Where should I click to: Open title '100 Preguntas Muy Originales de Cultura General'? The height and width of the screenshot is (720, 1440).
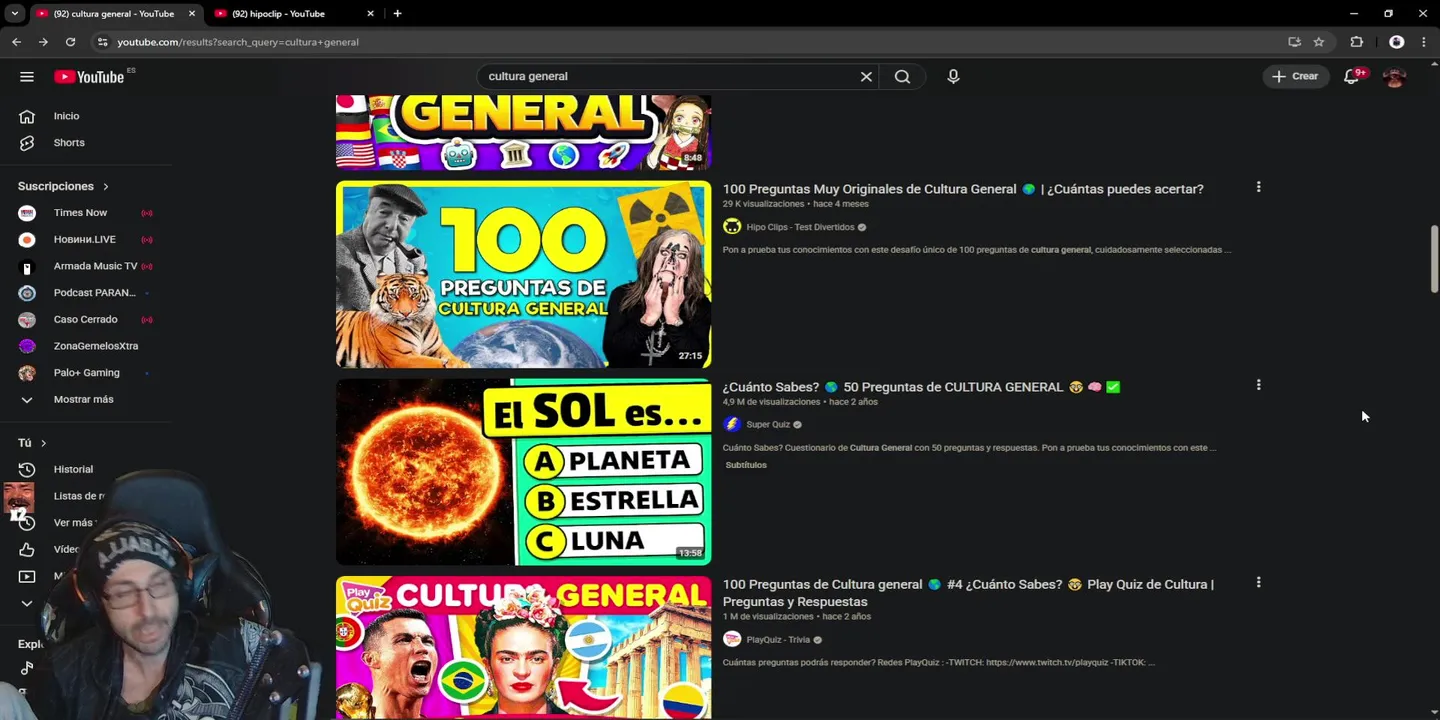point(963,189)
